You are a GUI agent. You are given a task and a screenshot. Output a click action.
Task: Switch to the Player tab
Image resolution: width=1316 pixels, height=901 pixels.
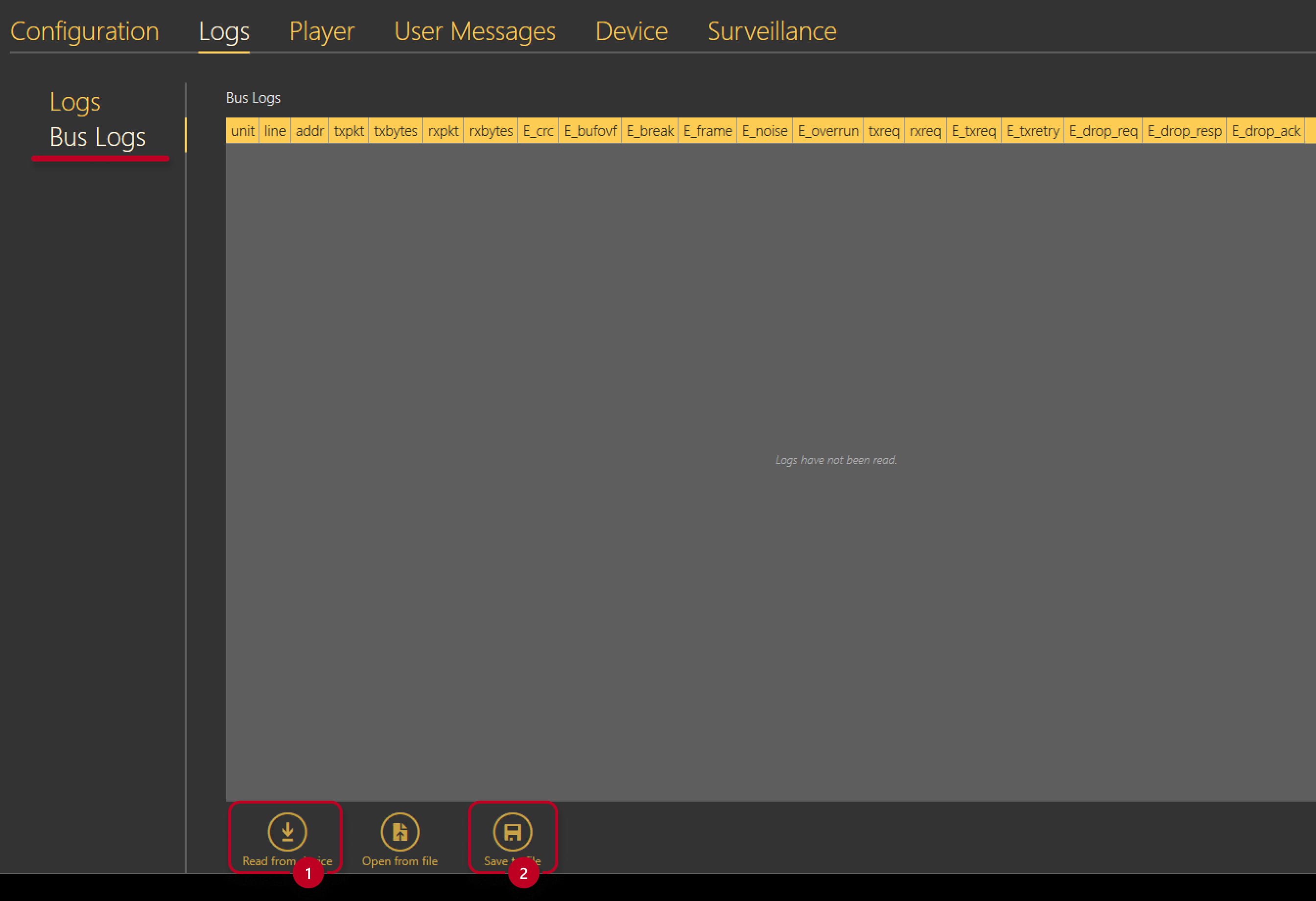click(322, 31)
